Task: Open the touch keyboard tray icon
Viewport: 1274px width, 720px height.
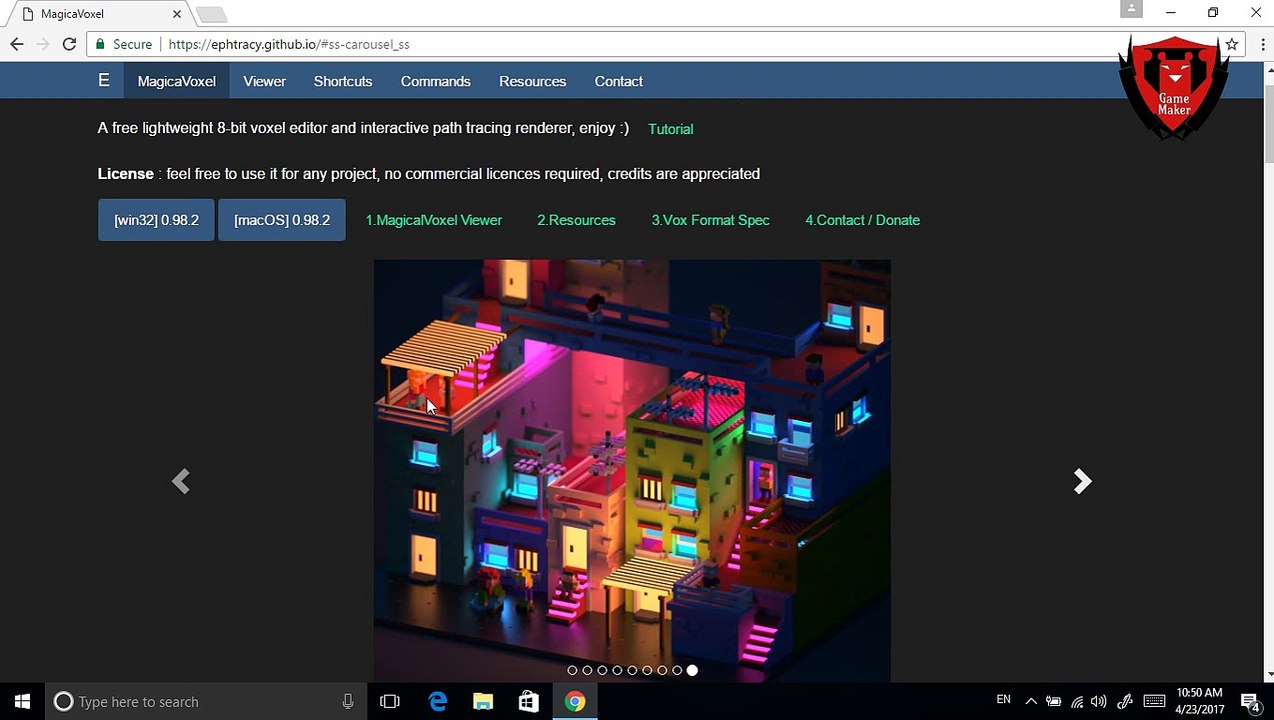Action: pyautogui.click(x=1154, y=701)
